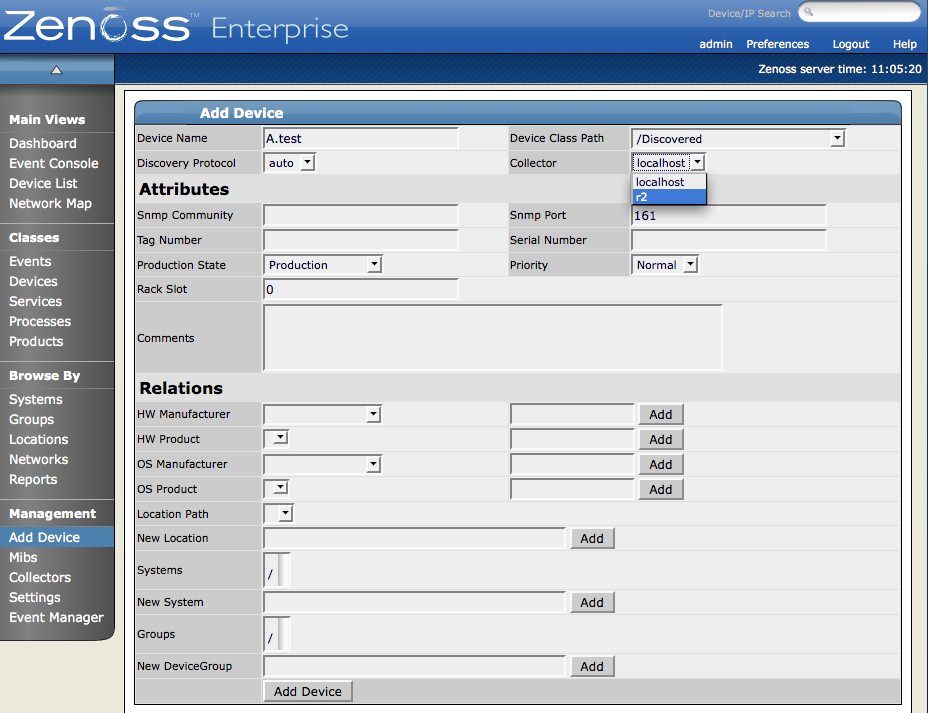Click the Collector dropdown arrow
Viewport: 928px width, 713px height.
click(x=698, y=162)
